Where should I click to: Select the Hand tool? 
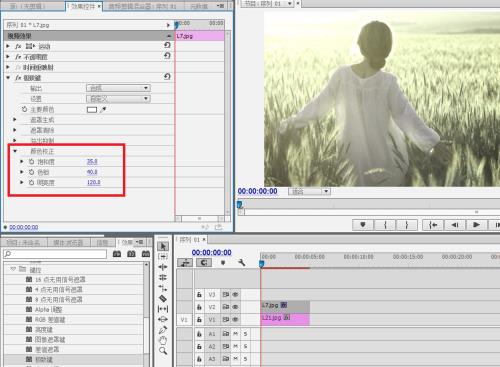(163, 340)
